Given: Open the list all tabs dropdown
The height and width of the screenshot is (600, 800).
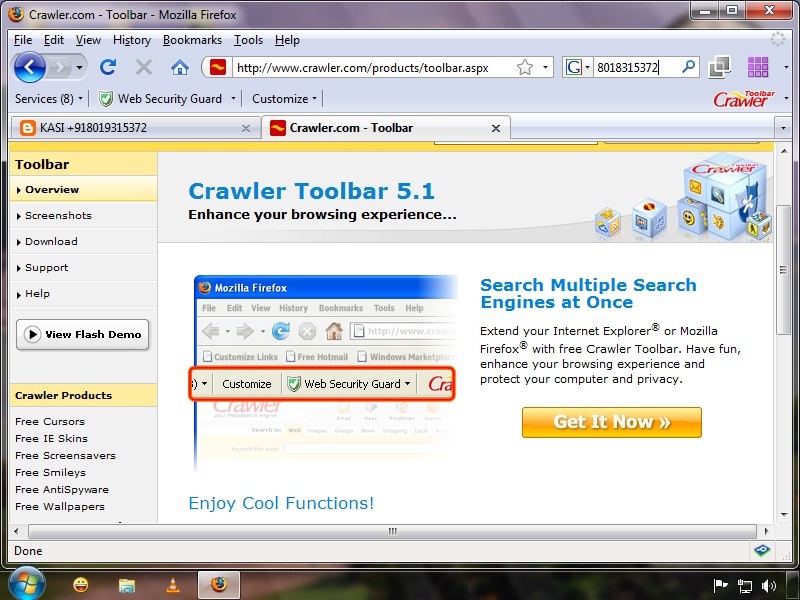Looking at the screenshot, I should [783, 128].
